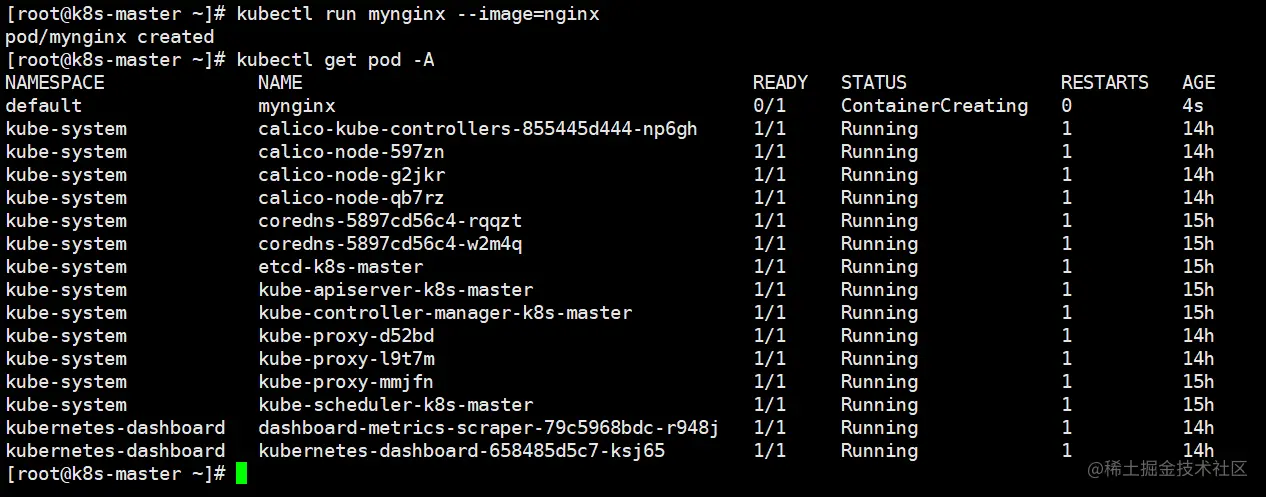Click kube-scheduler-k8s-master pod name
Viewport: 1266px width, 497px height.
[396, 405]
